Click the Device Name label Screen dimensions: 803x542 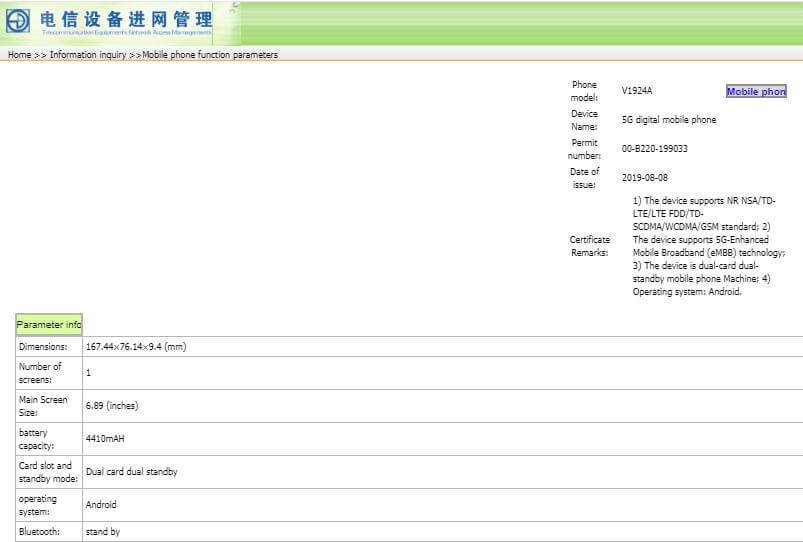click(x=584, y=120)
